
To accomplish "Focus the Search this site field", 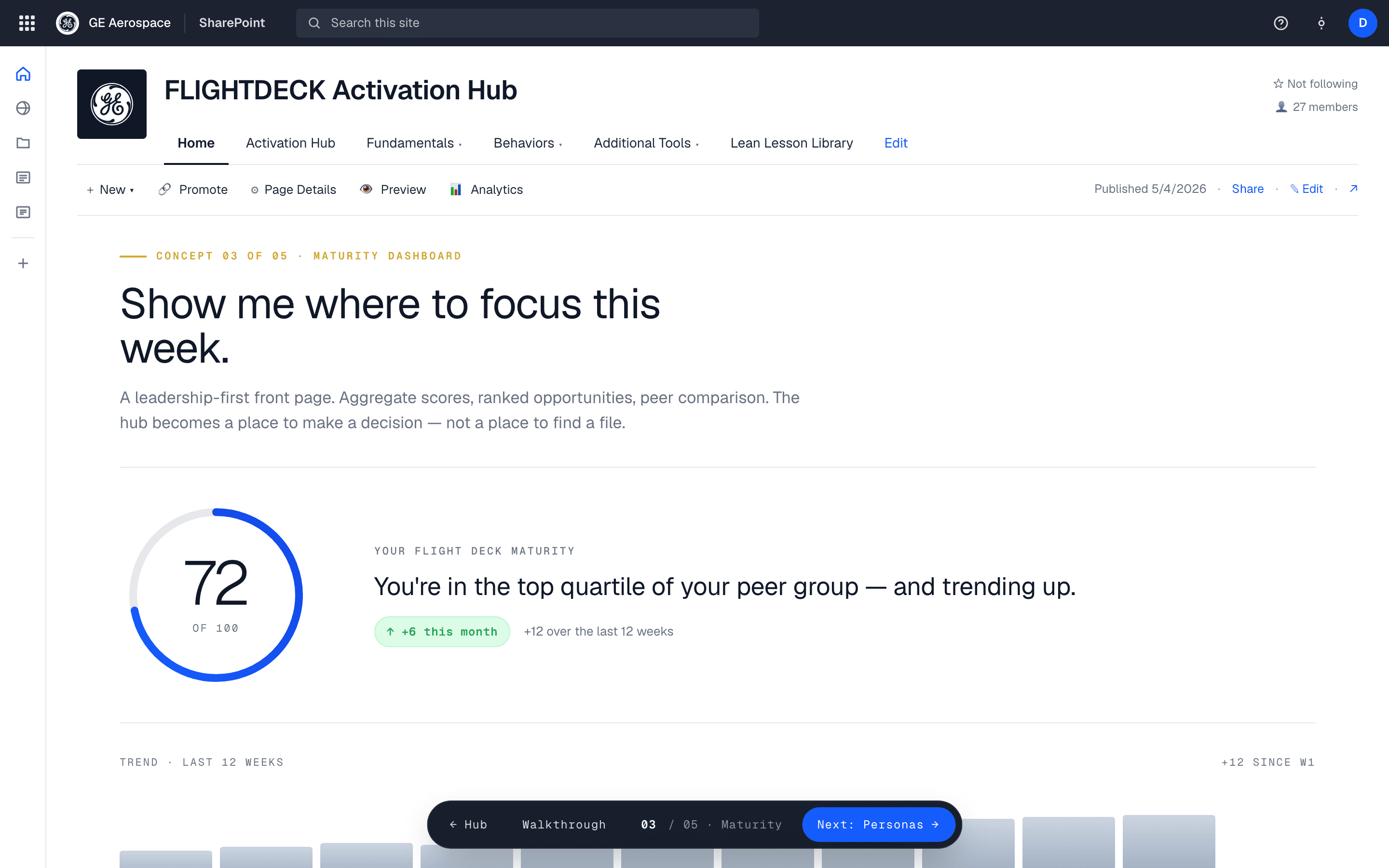I will 527,23.
